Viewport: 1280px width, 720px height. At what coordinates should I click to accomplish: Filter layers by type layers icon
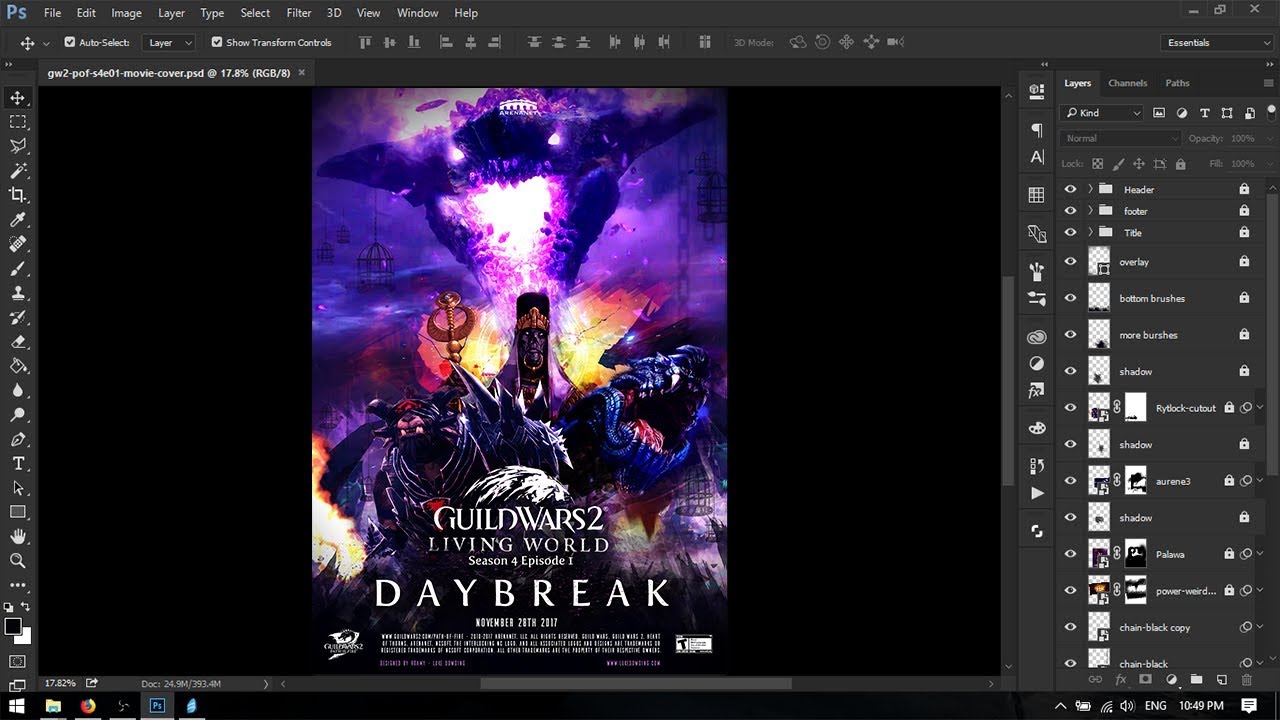(1204, 113)
